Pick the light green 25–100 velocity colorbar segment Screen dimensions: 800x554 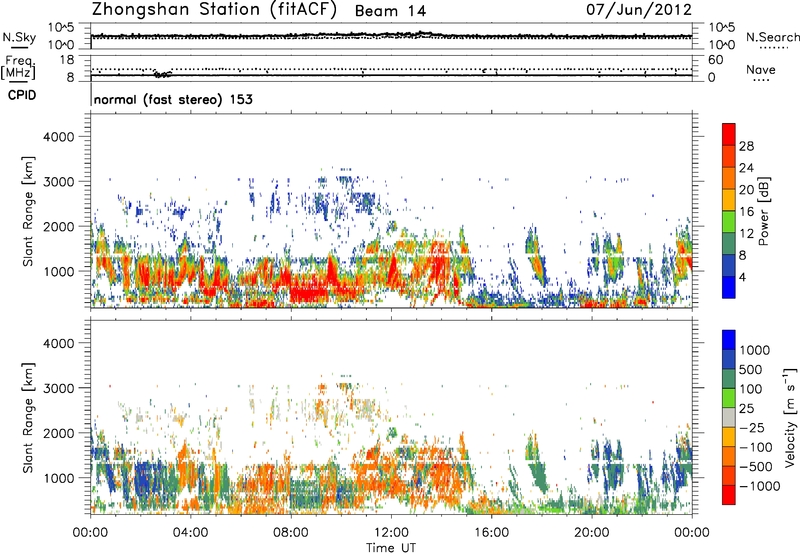(x=729, y=398)
